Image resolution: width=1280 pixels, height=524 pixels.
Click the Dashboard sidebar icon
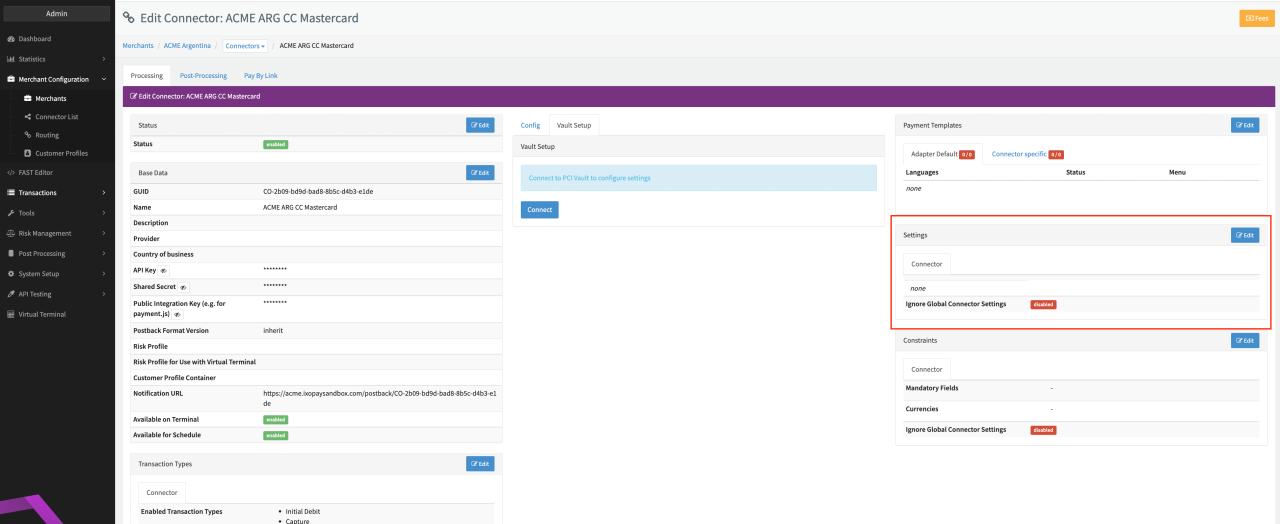point(11,39)
